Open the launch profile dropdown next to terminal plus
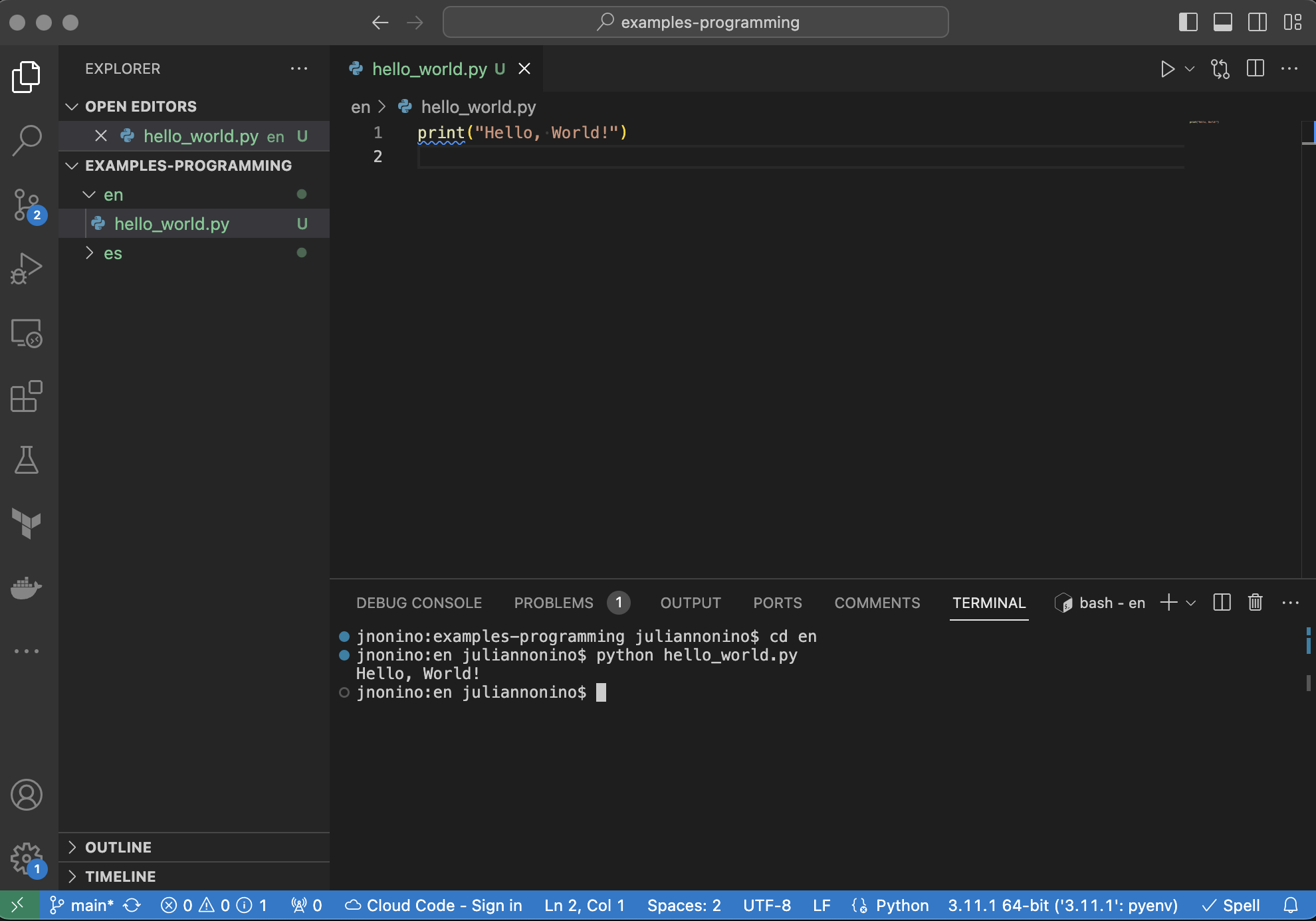This screenshot has width=1316, height=921. tap(1191, 602)
